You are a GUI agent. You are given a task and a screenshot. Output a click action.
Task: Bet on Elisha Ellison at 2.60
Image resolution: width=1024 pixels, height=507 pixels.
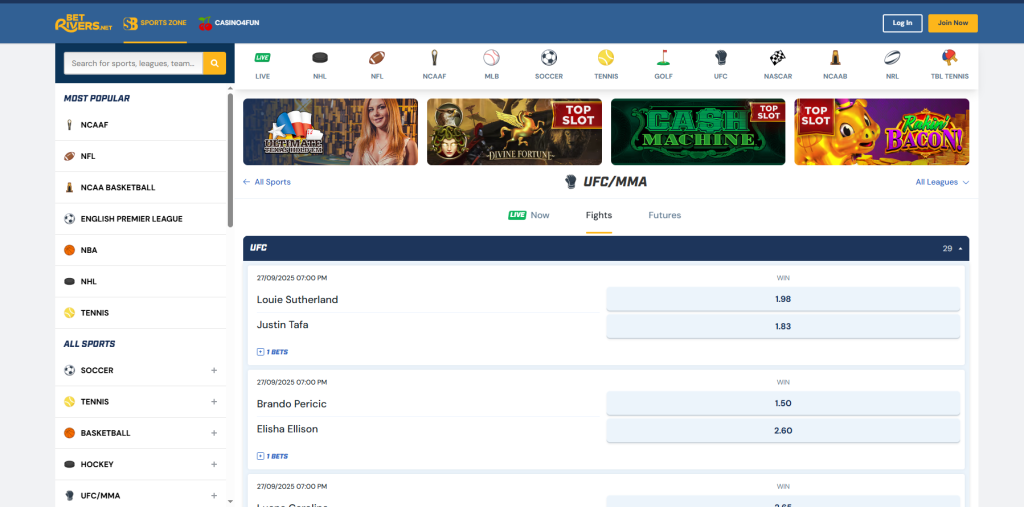(x=783, y=431)
